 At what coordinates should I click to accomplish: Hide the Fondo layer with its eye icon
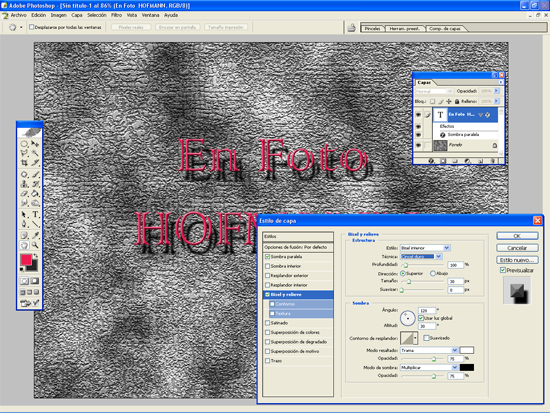418,145
